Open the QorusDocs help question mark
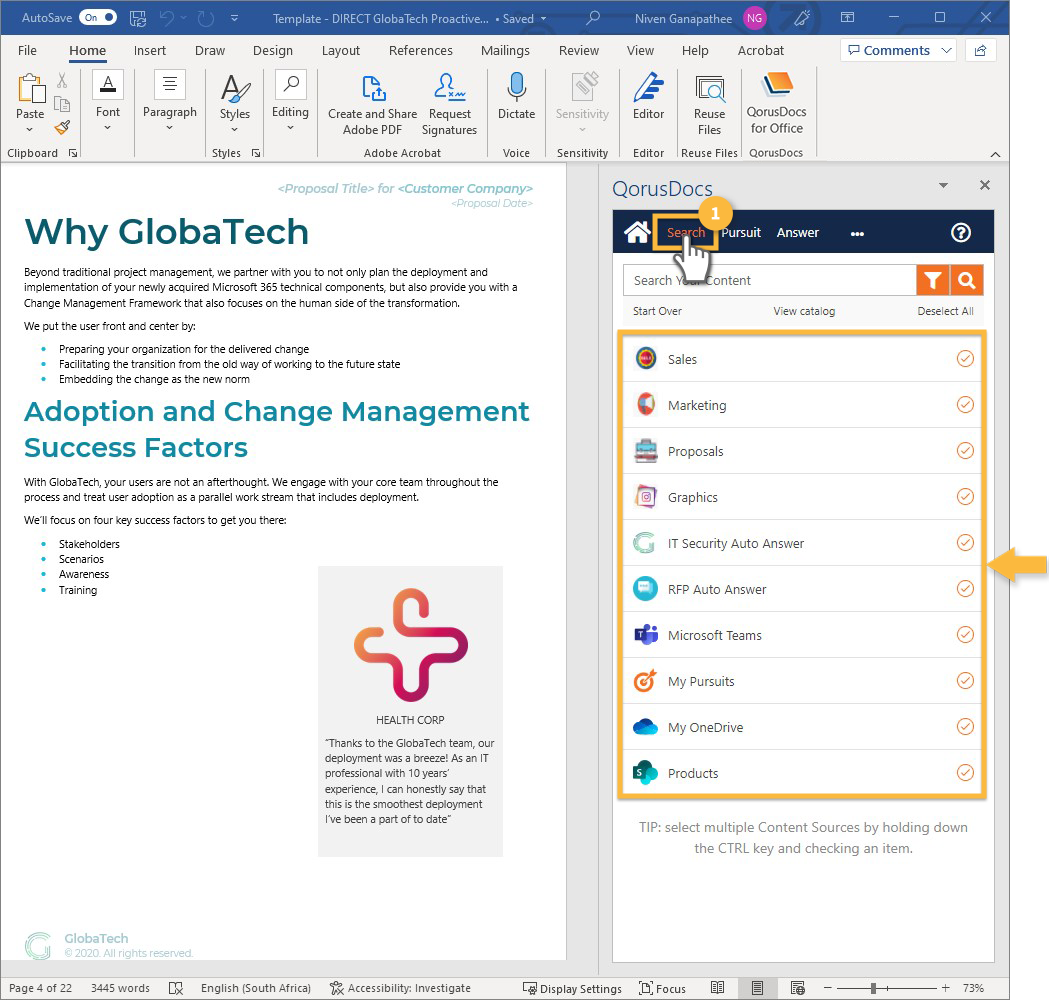The image size is (1049, 1000). pos(960,233)
